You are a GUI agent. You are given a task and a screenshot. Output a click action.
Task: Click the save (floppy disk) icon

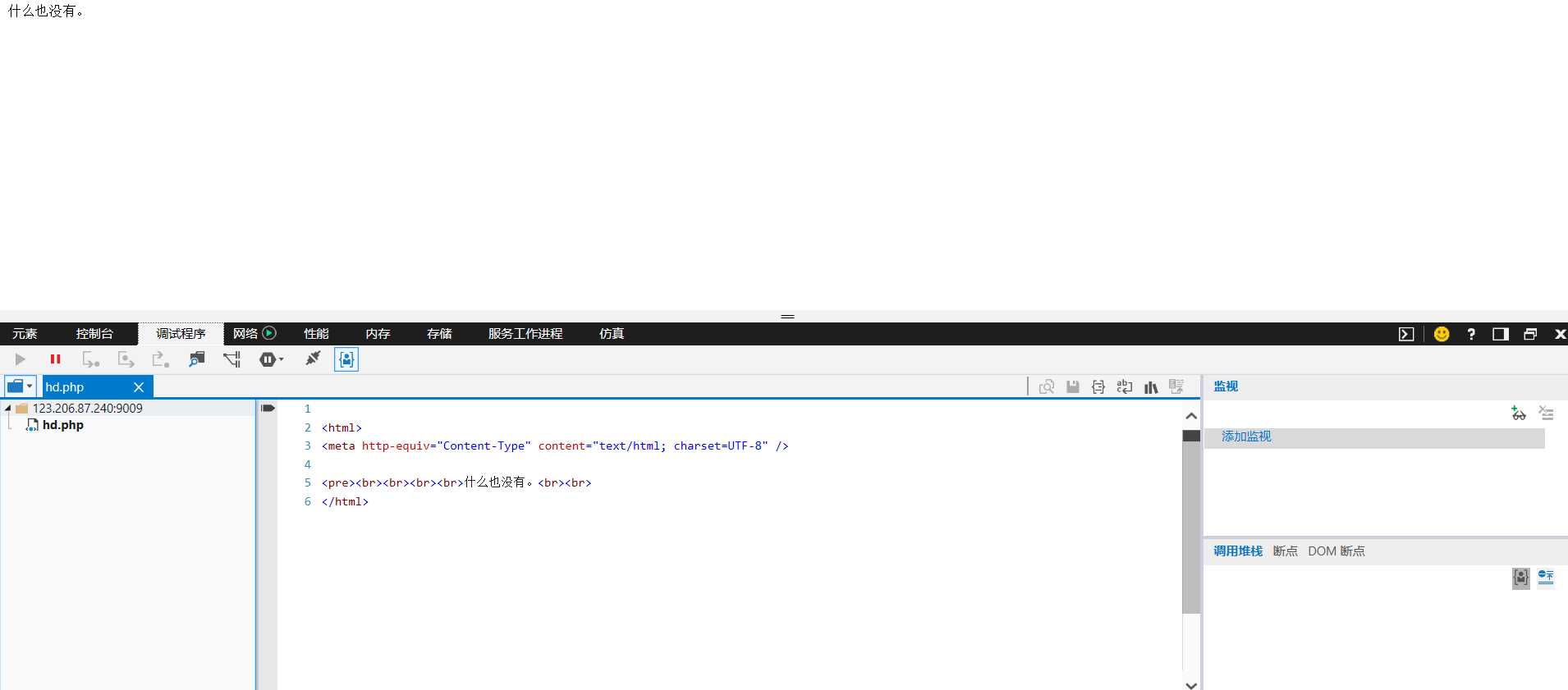1073,386
